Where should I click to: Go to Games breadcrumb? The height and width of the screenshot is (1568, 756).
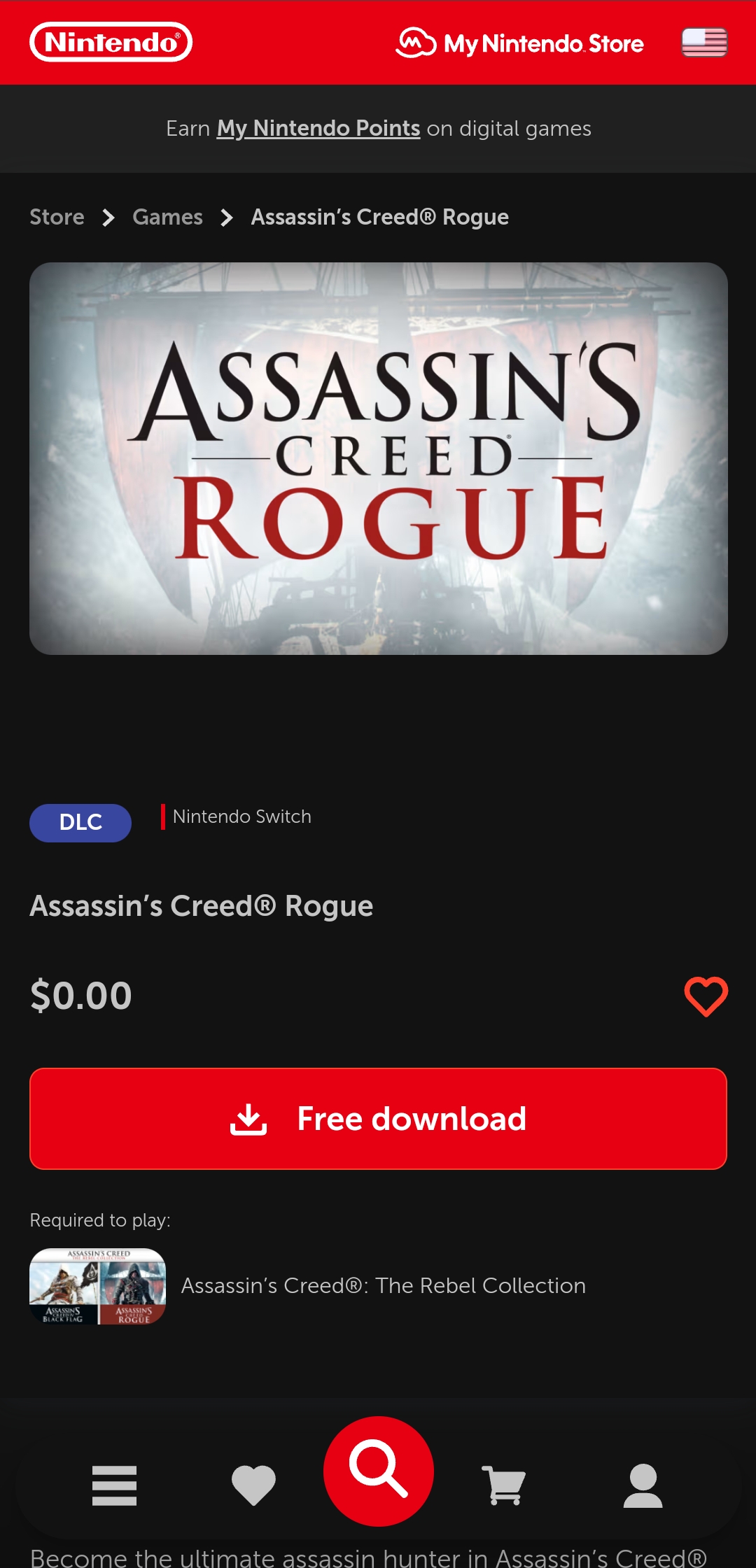click(x=167, y=217)
